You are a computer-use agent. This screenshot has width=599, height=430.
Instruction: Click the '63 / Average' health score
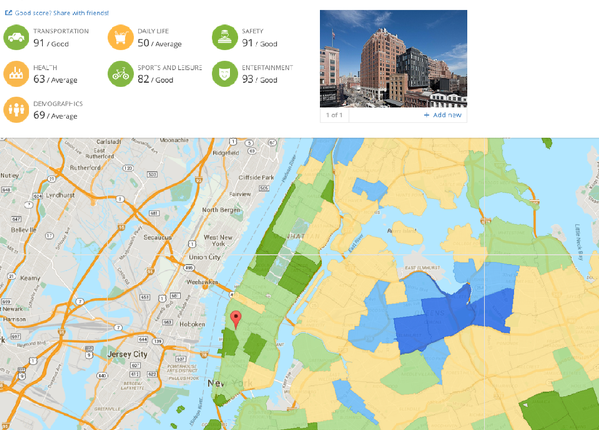click(x=55, y=79)
